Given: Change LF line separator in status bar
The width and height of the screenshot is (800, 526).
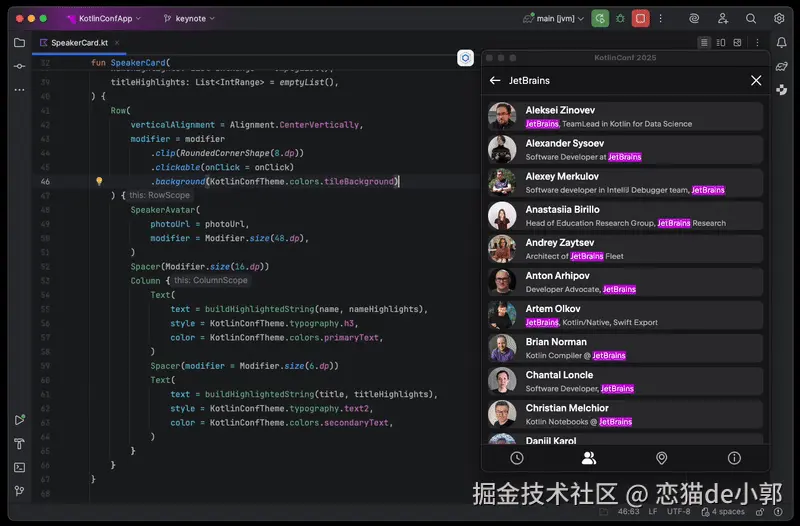Looking at the screenshot, I should 653,511.
